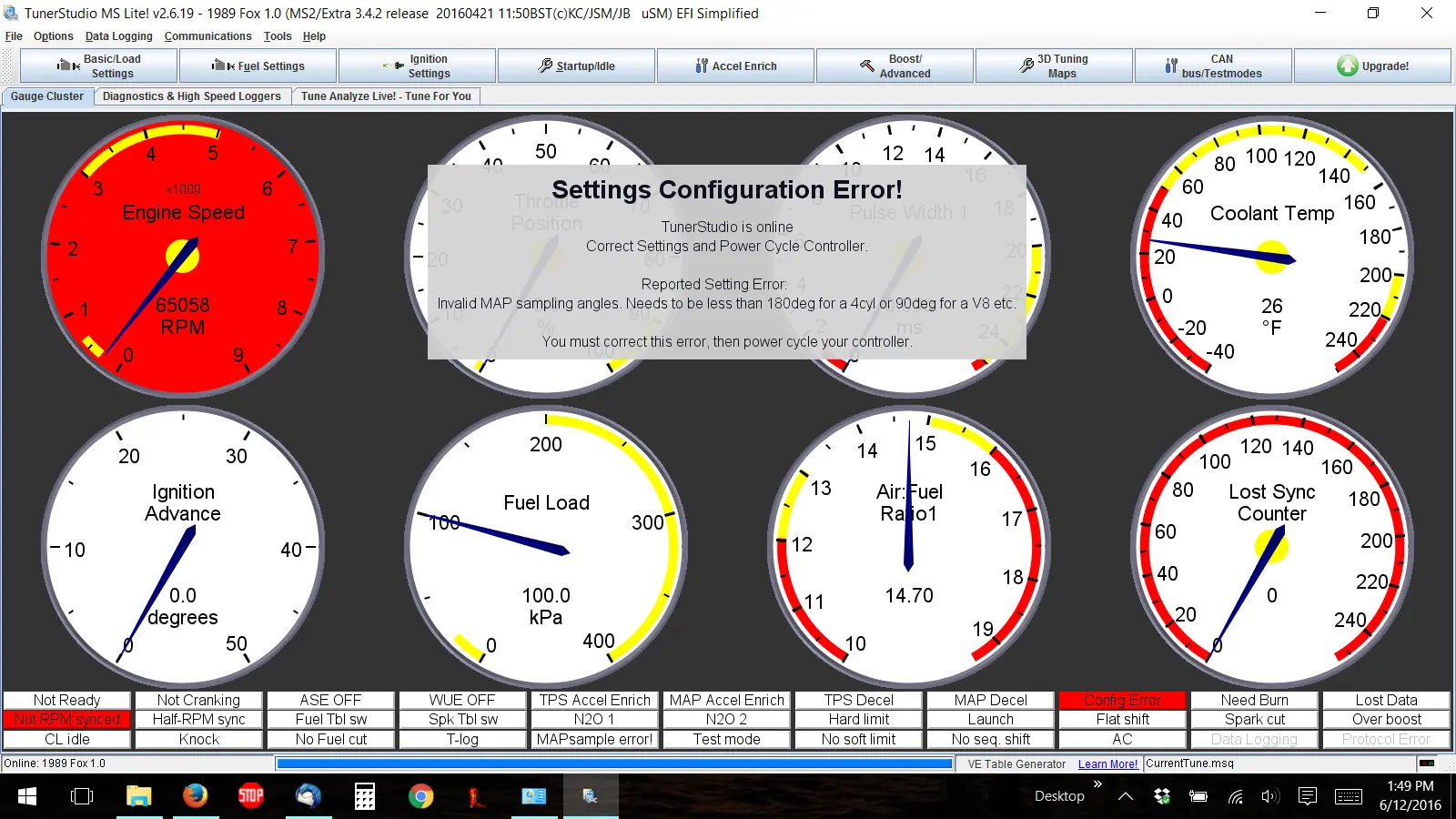Click the WUE OFF indicator

(x=463, y=700)
